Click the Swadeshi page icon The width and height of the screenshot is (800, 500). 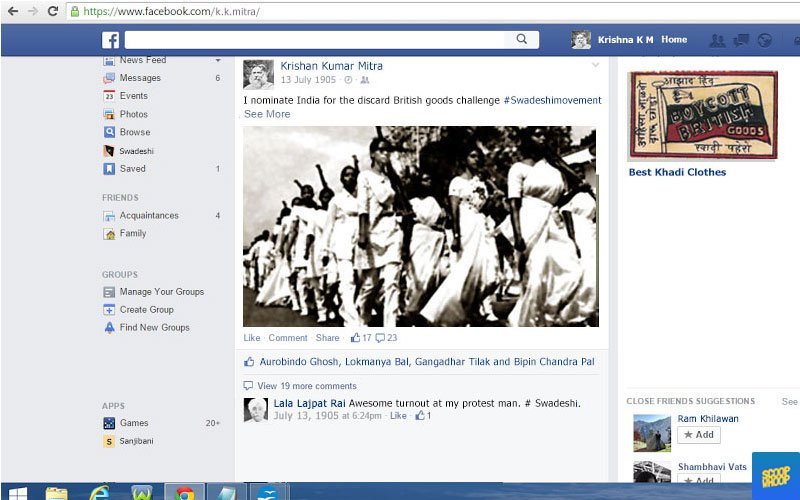point(109,151)
